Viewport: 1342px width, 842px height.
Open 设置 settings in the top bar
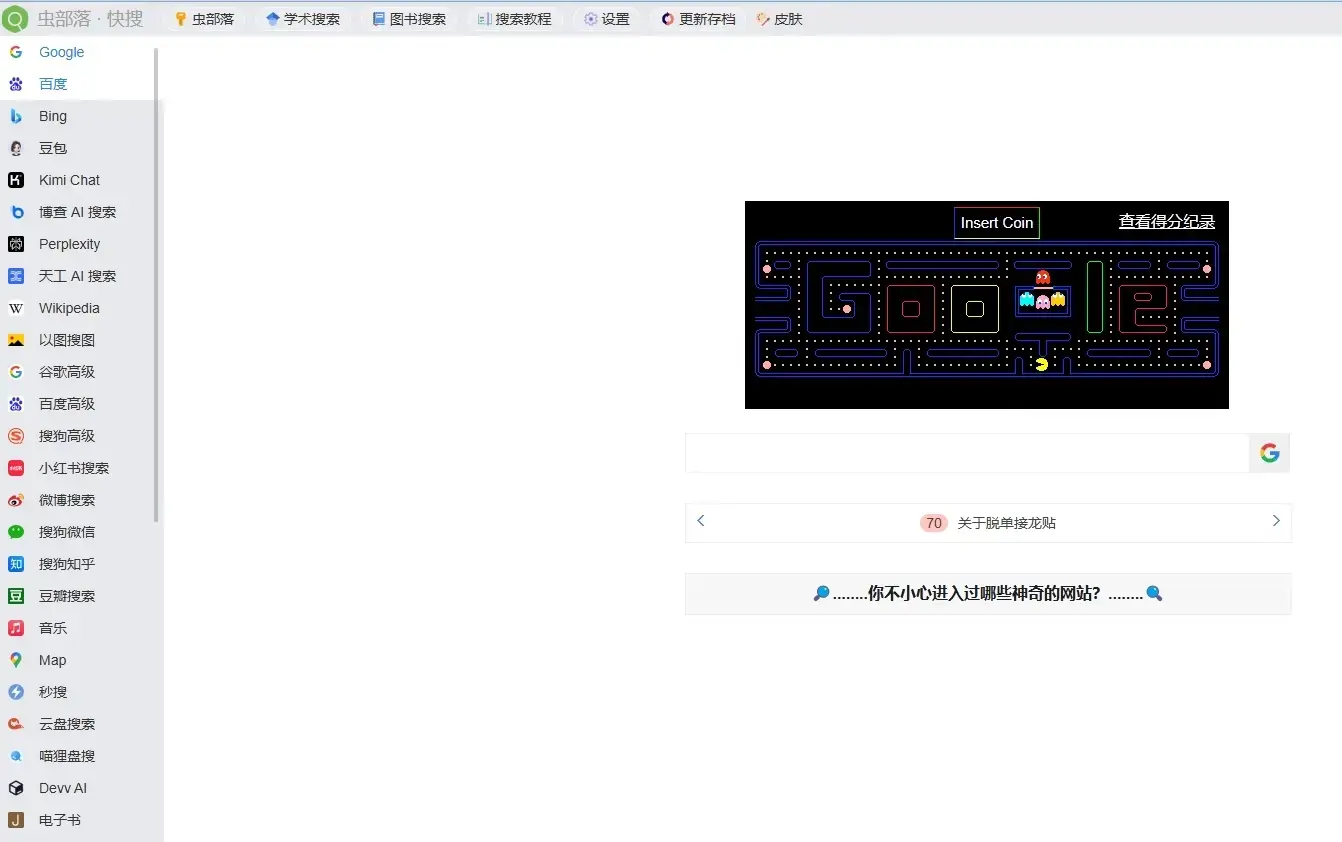pos(607,19)
